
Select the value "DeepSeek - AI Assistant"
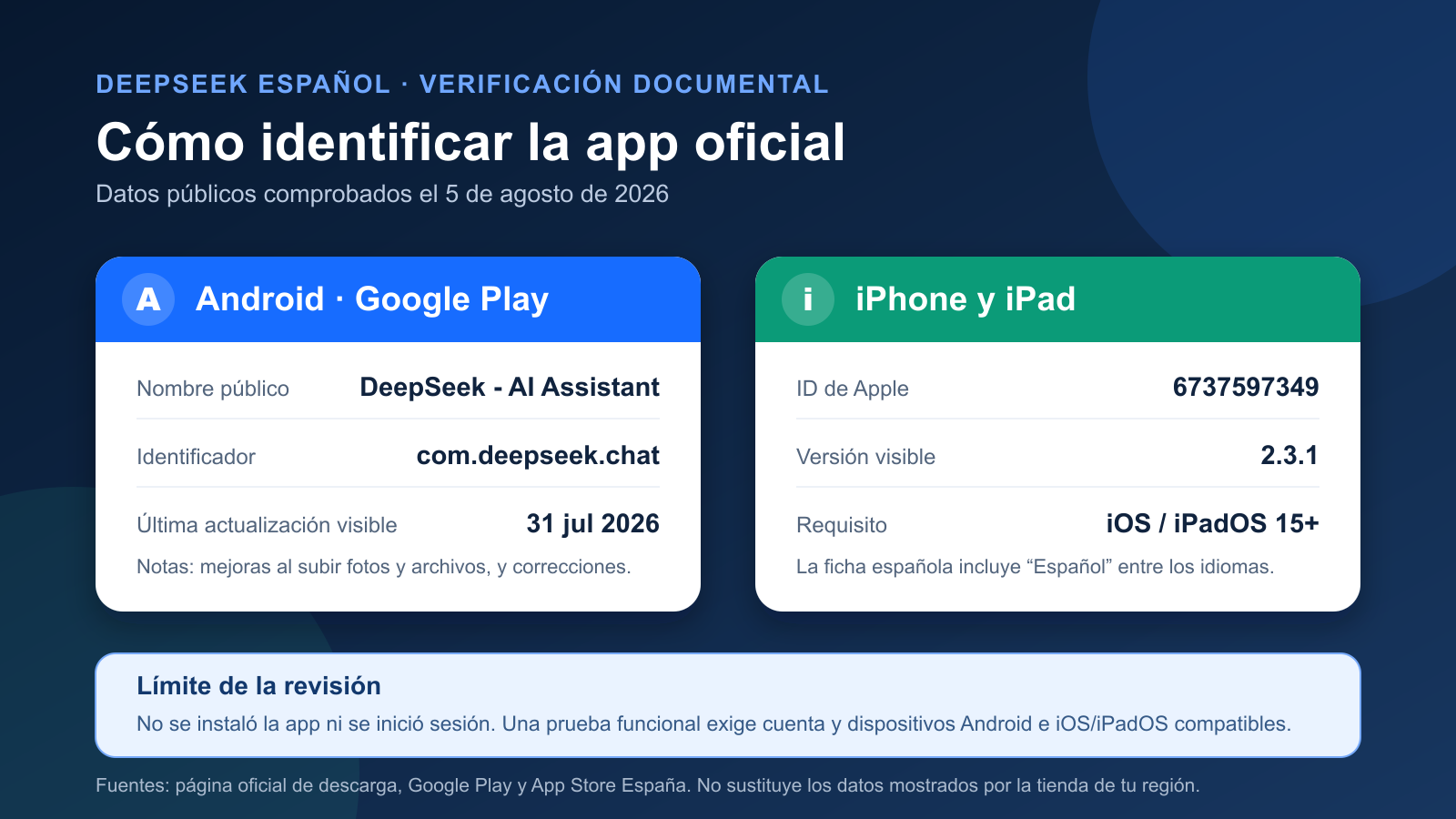point(510,387)
